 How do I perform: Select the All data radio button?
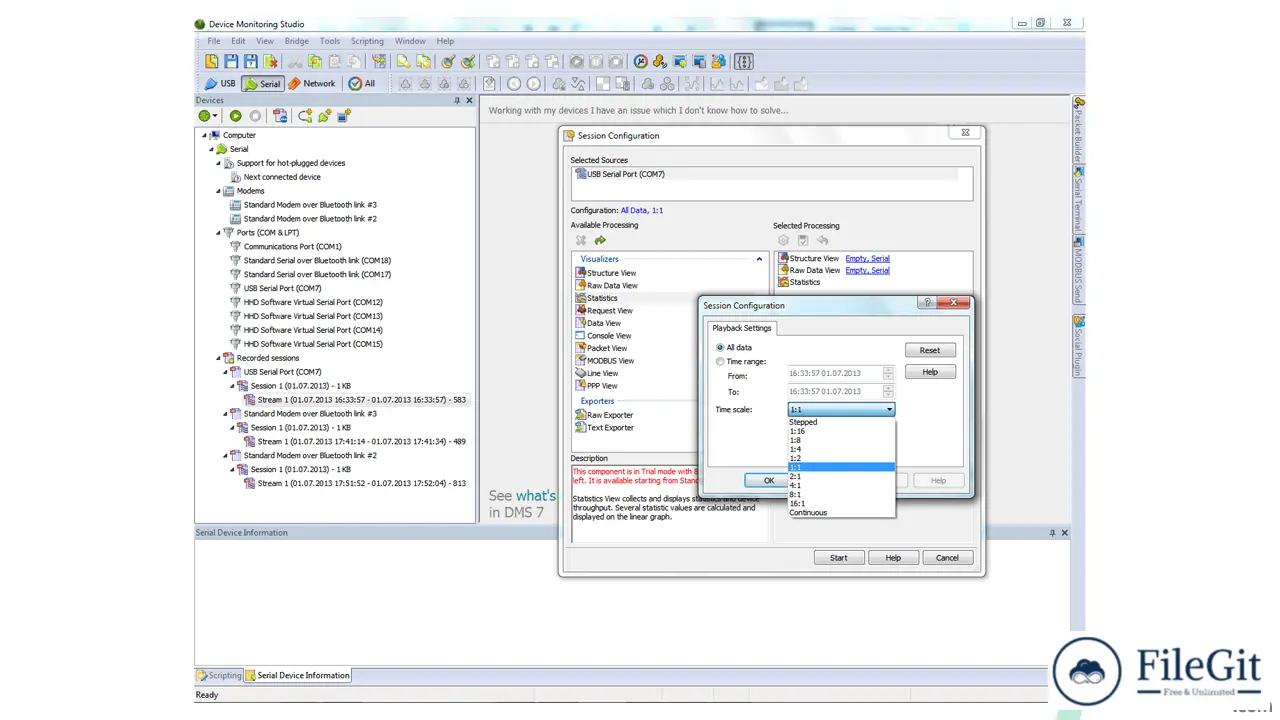tap(720, 348)
